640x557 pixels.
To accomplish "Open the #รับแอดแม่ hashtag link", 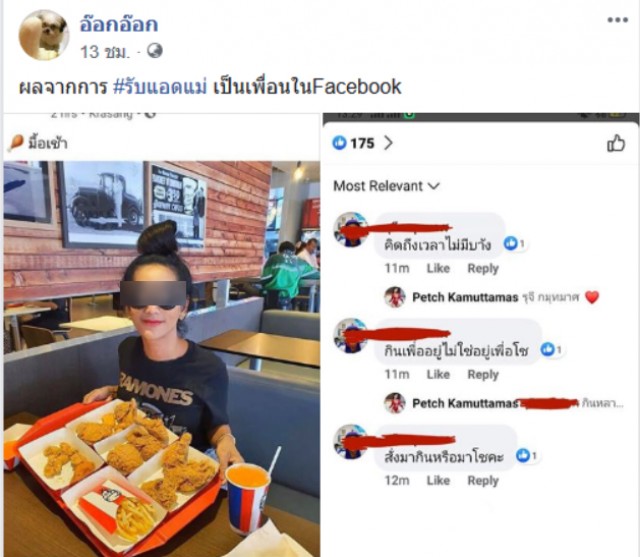I will tap(160, 87).
